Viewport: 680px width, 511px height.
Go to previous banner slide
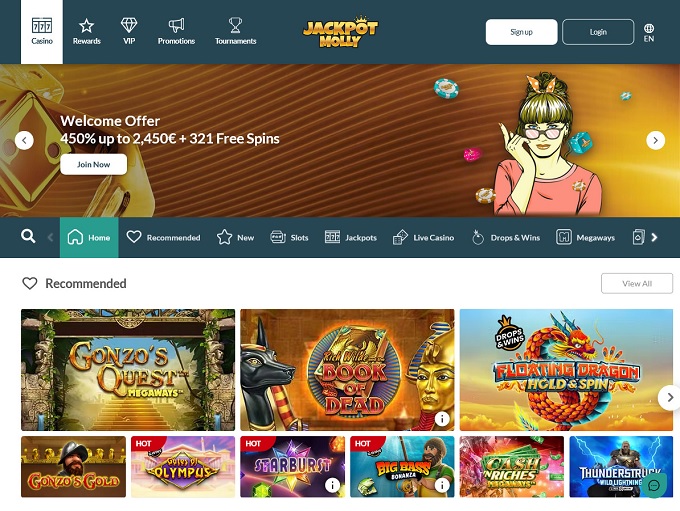coord(24,141)
